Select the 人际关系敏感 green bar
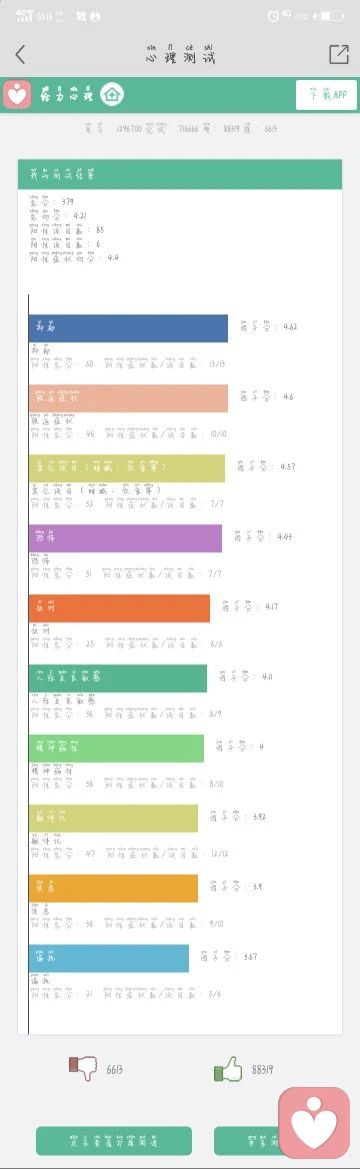This screenshot has width=360, height=1169. 118,678
